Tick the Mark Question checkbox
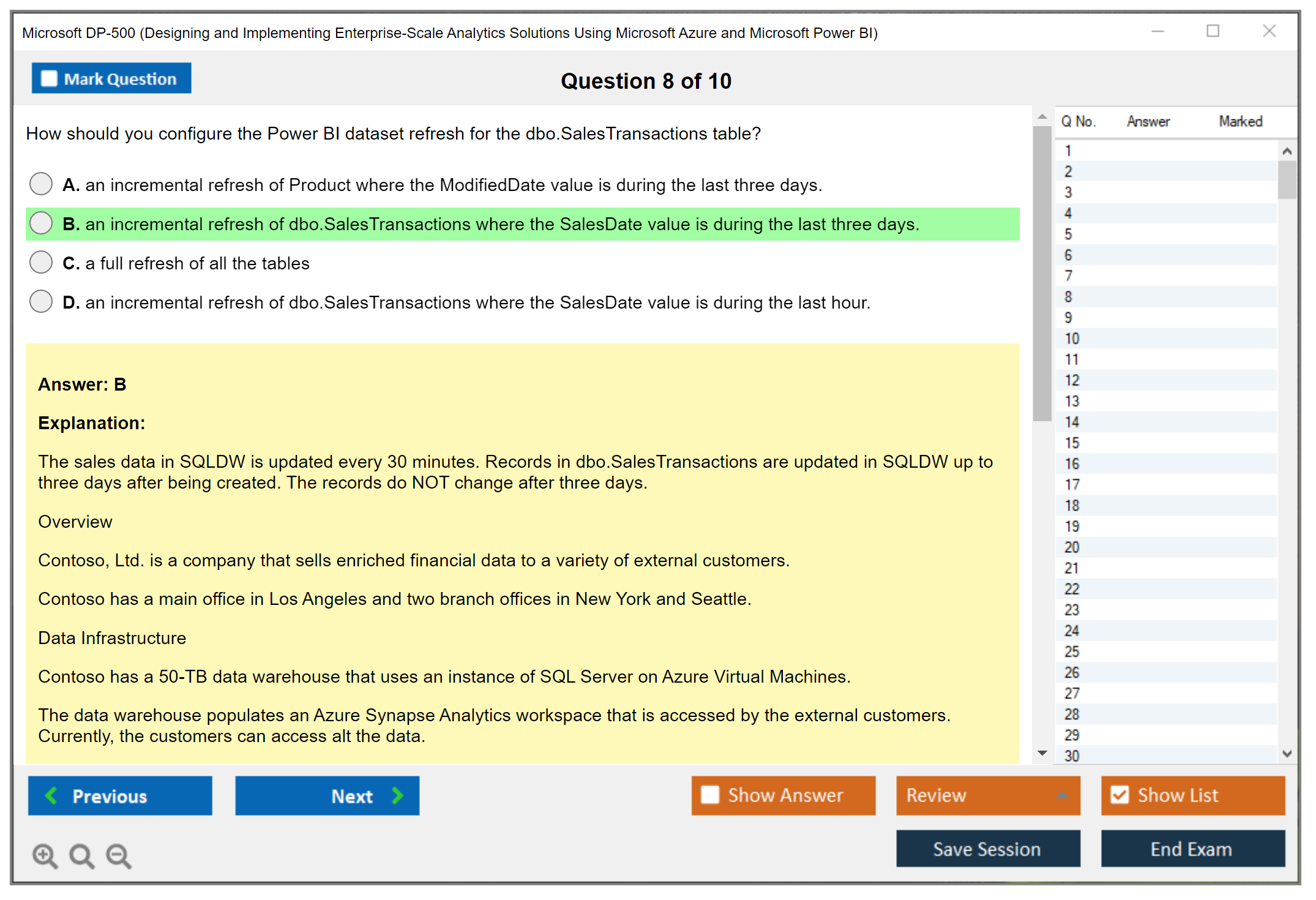This screenshot has height=900, width=1316. point(49,78)
